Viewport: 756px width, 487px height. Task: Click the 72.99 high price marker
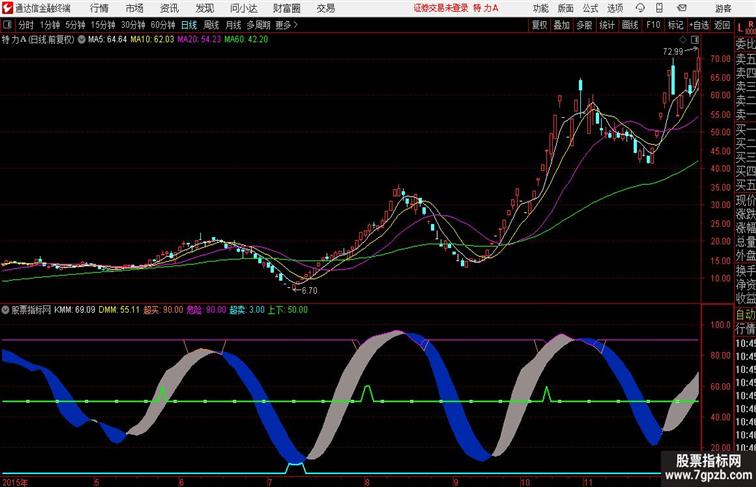pos(673,51)
